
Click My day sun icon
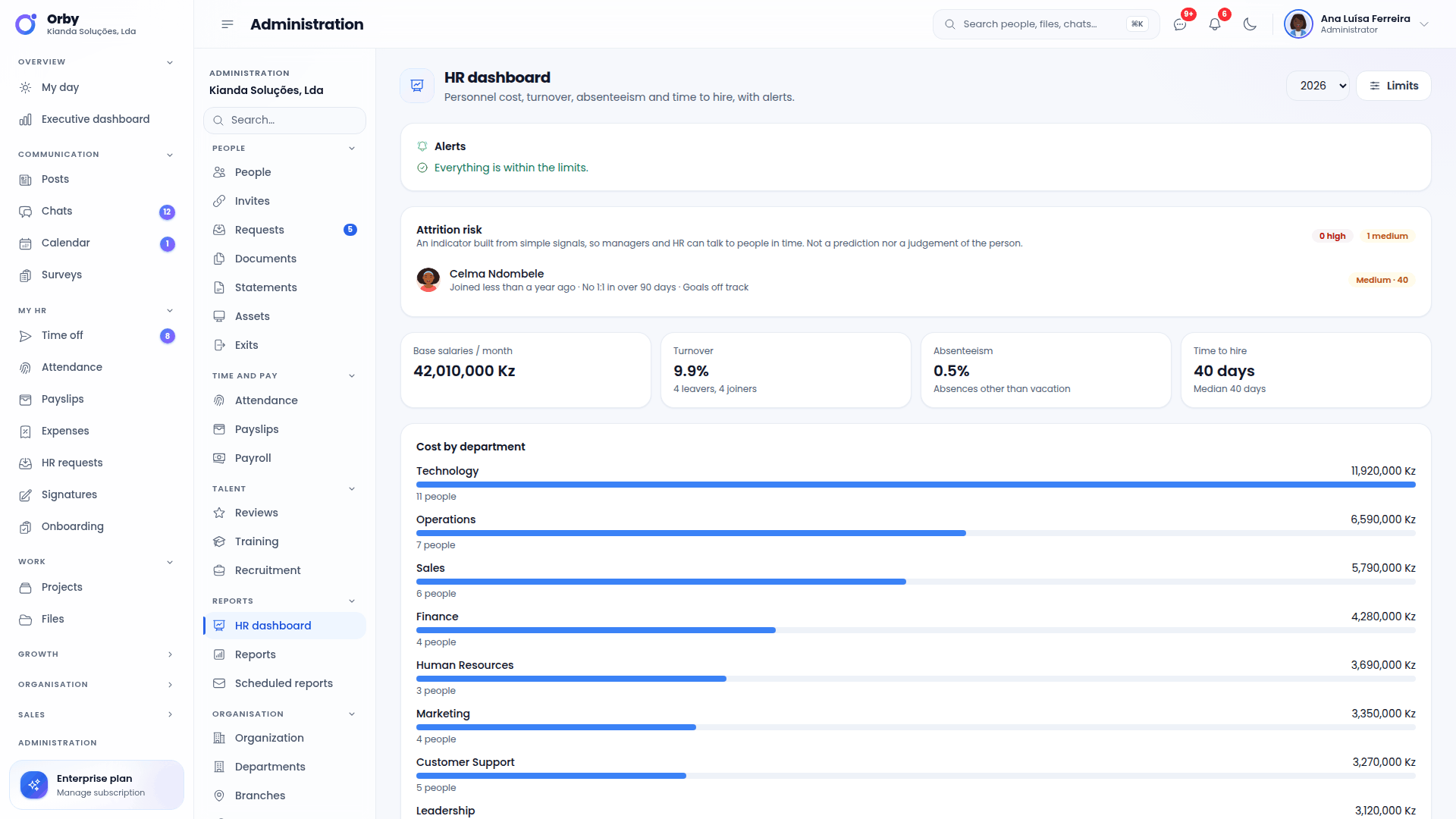tap(26, 87)
